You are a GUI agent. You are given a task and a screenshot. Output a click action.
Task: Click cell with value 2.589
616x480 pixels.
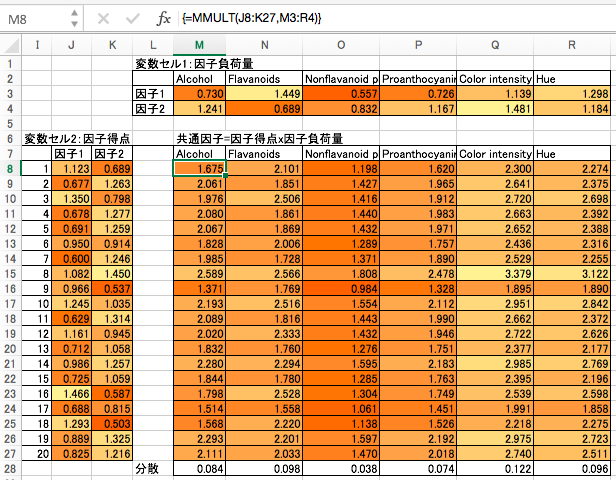pos(200,274)
